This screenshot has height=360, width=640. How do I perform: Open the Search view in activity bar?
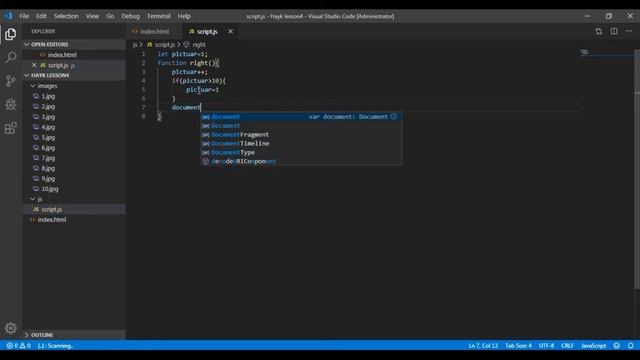(x=11, y=58)
